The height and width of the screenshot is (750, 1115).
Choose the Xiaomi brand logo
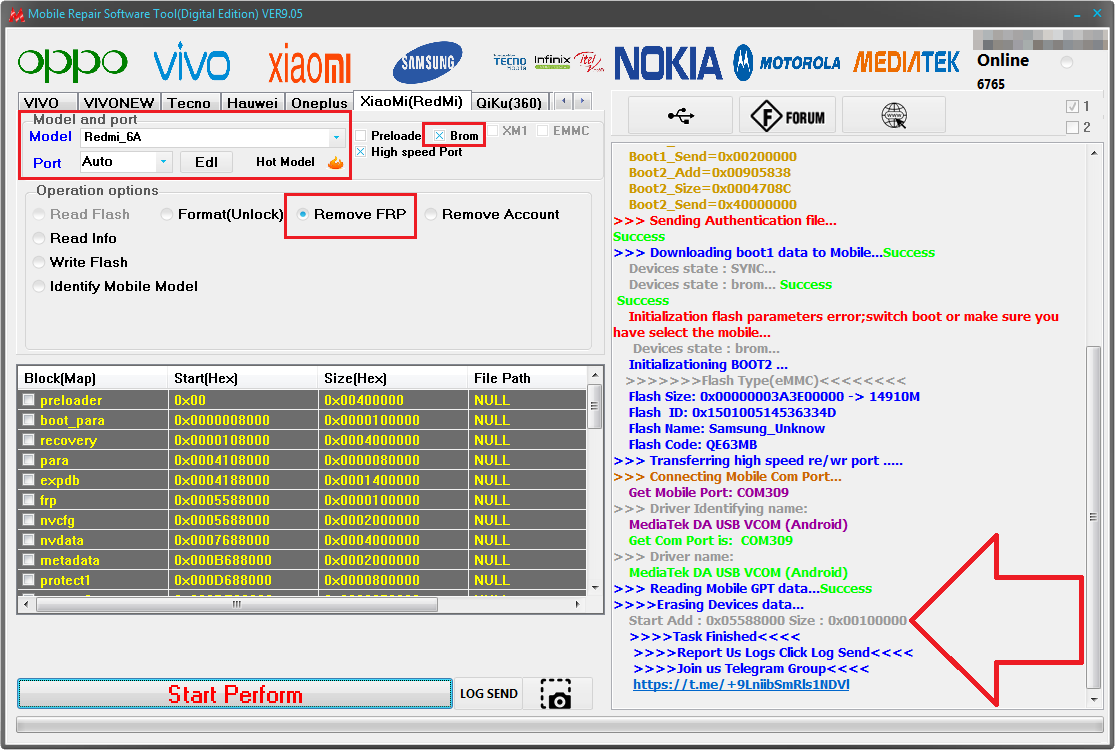coord(309,64)
